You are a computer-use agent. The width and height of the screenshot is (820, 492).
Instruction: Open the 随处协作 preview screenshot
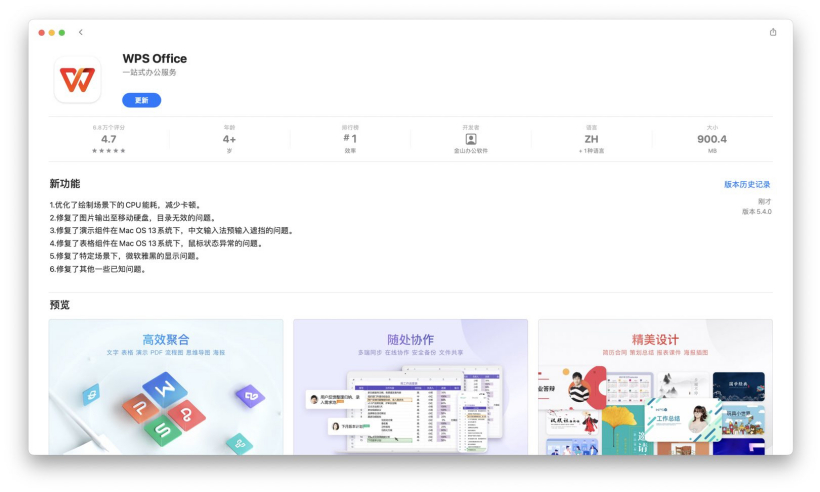[410, 387]
